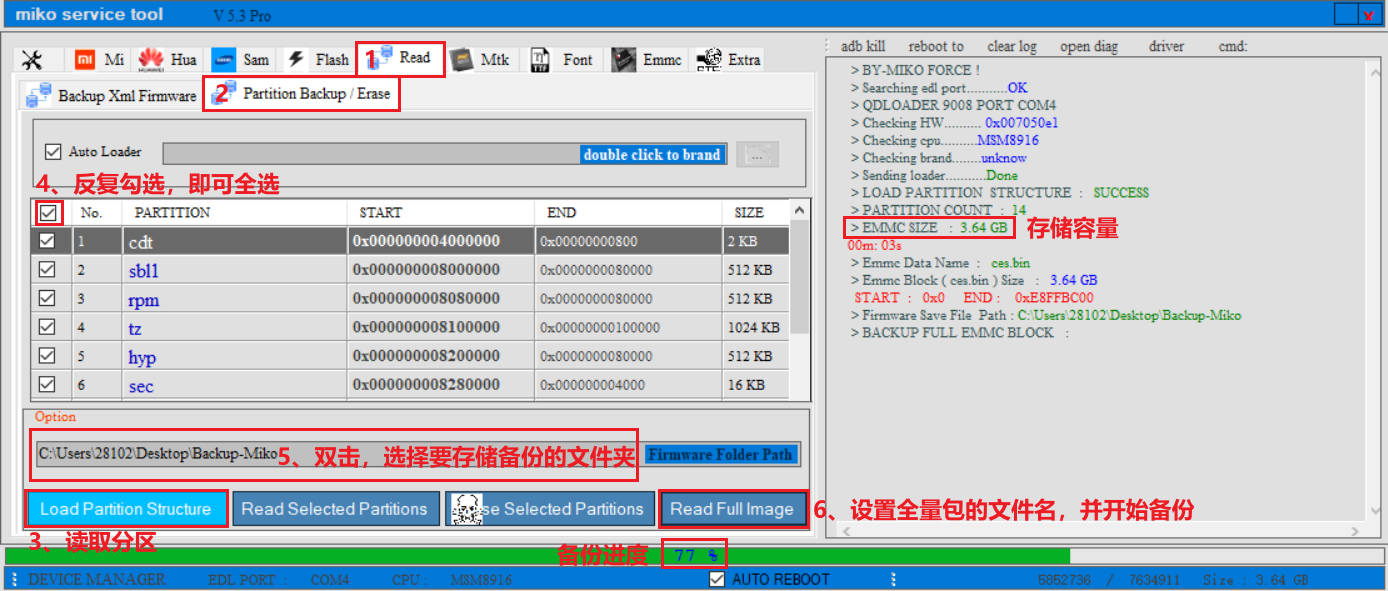Click Load Partition Structure button
1388x591 pixels.
click(126, 509)
